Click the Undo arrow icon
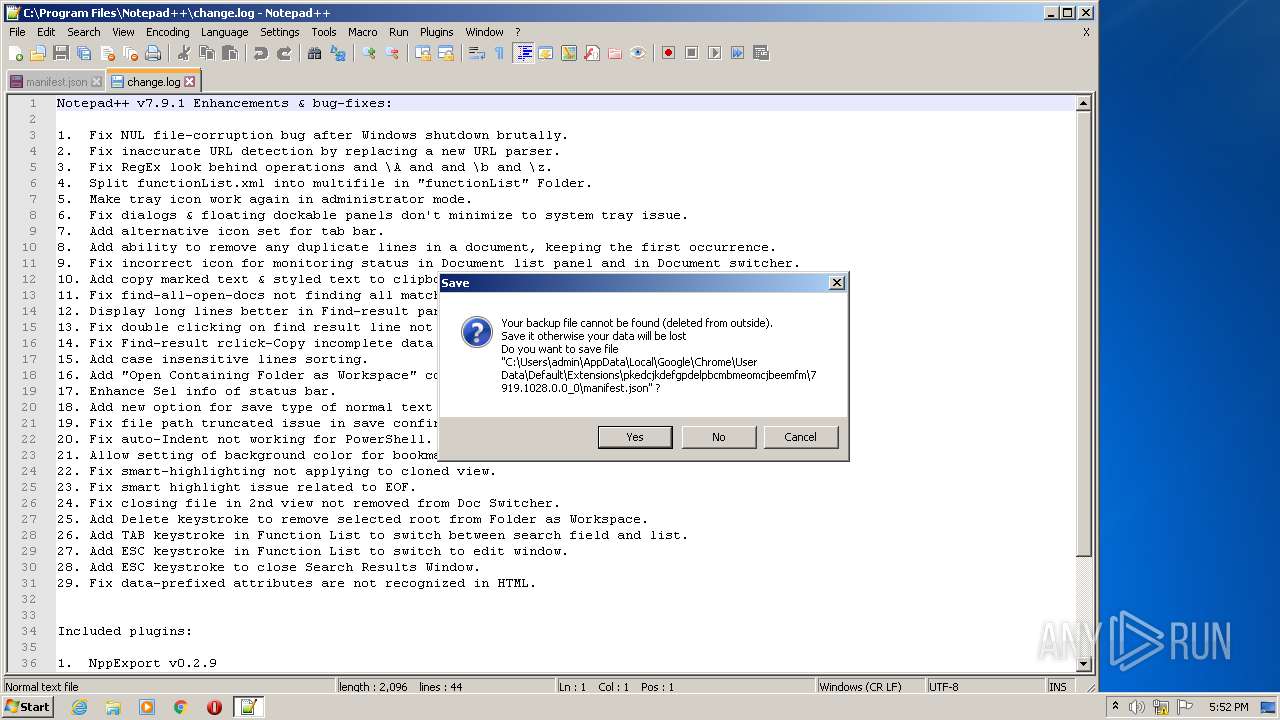The image size is (1280, 720). pos(260,53)
